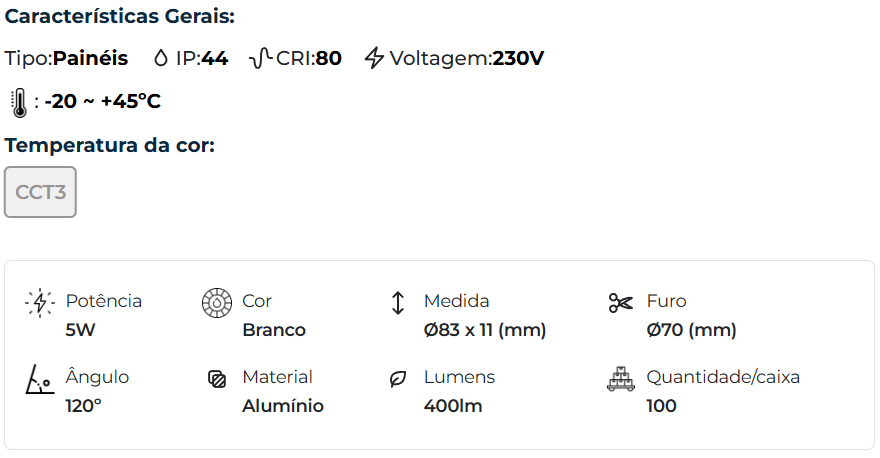Click the 400lm lumens value
The image size is (880, 458).
(x=452, y=406)
